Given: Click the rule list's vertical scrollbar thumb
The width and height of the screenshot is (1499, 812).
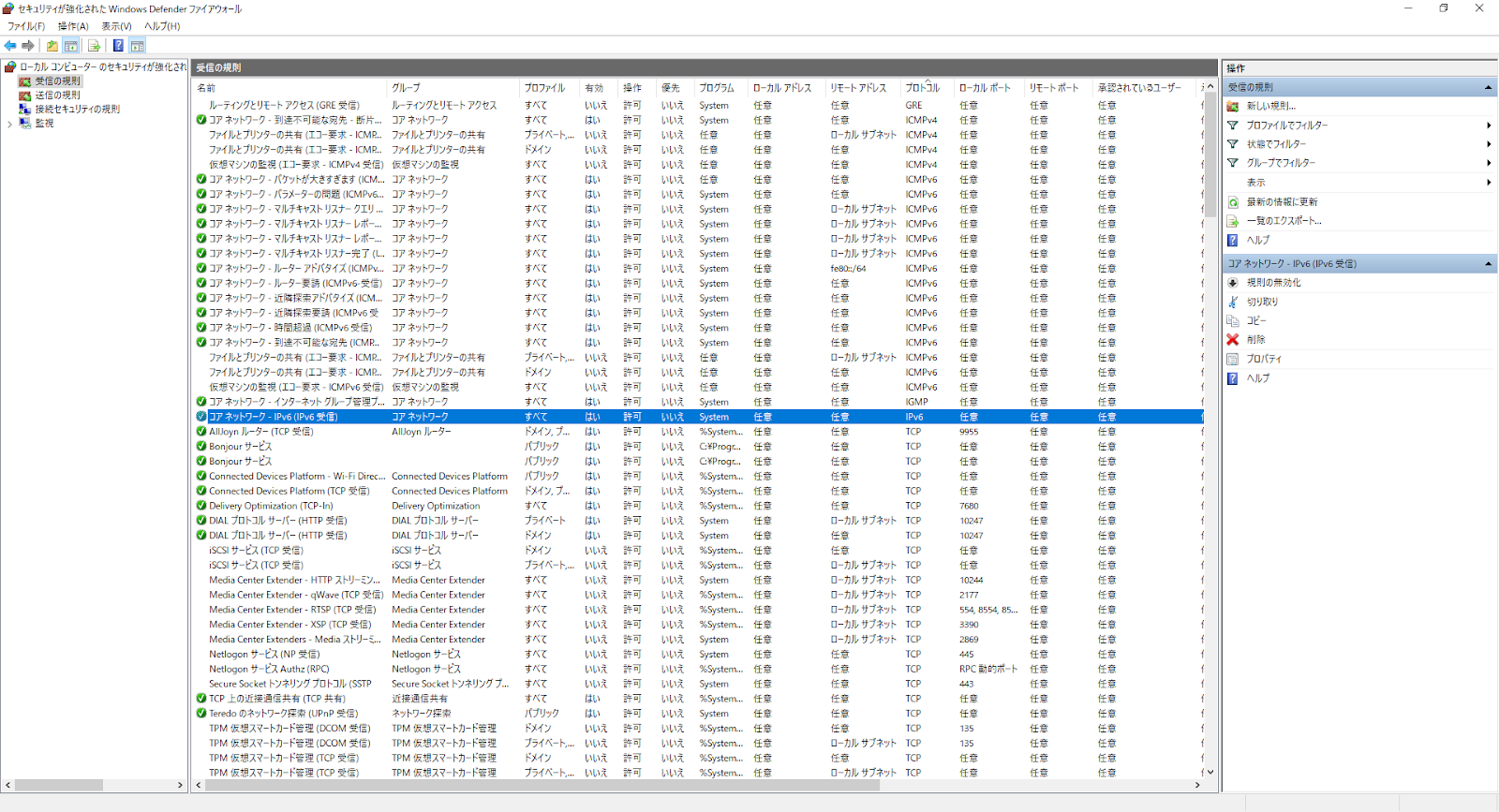Looking at the screenshot, I should 1210,155.
